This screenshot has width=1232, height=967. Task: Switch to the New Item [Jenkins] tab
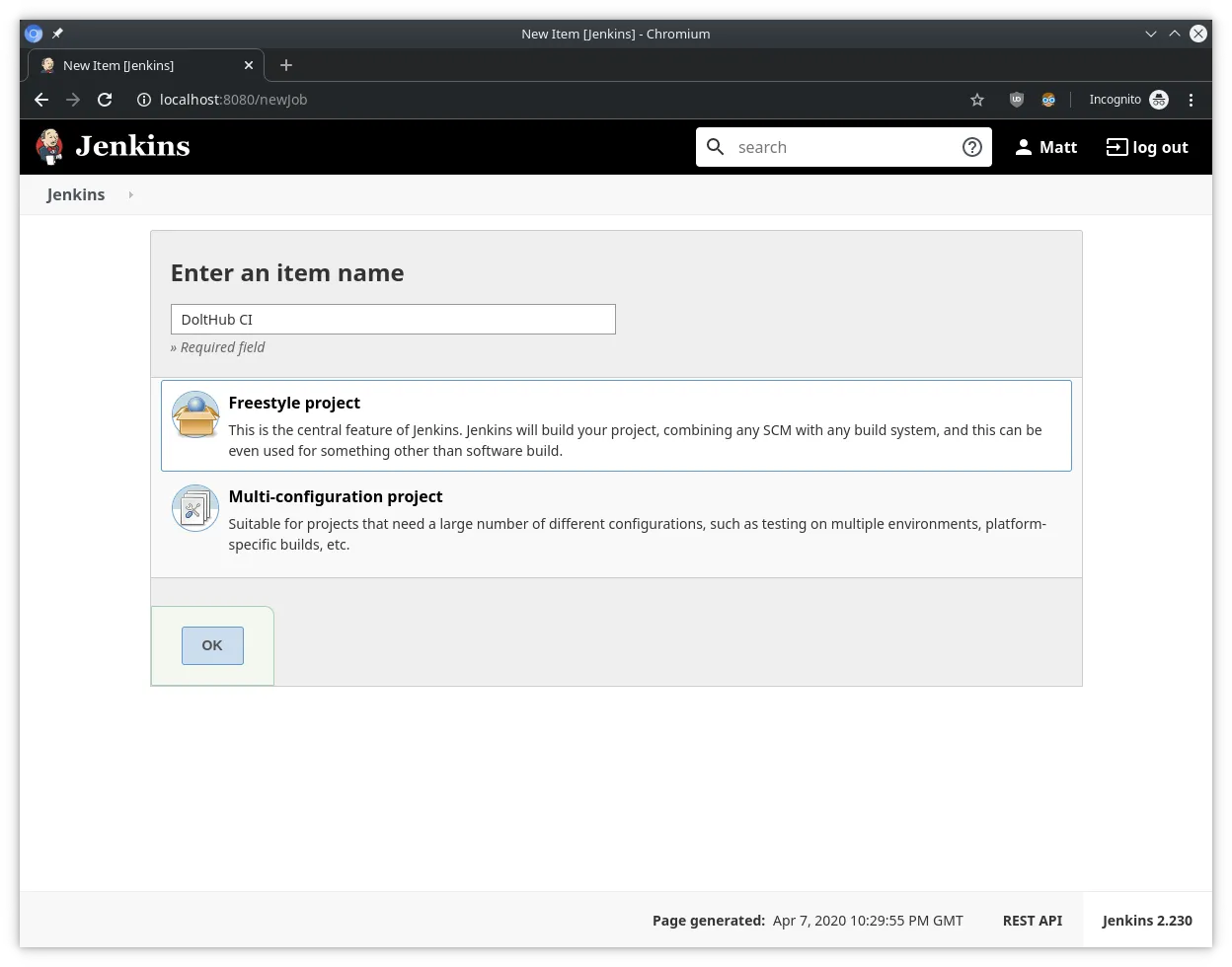138,65
